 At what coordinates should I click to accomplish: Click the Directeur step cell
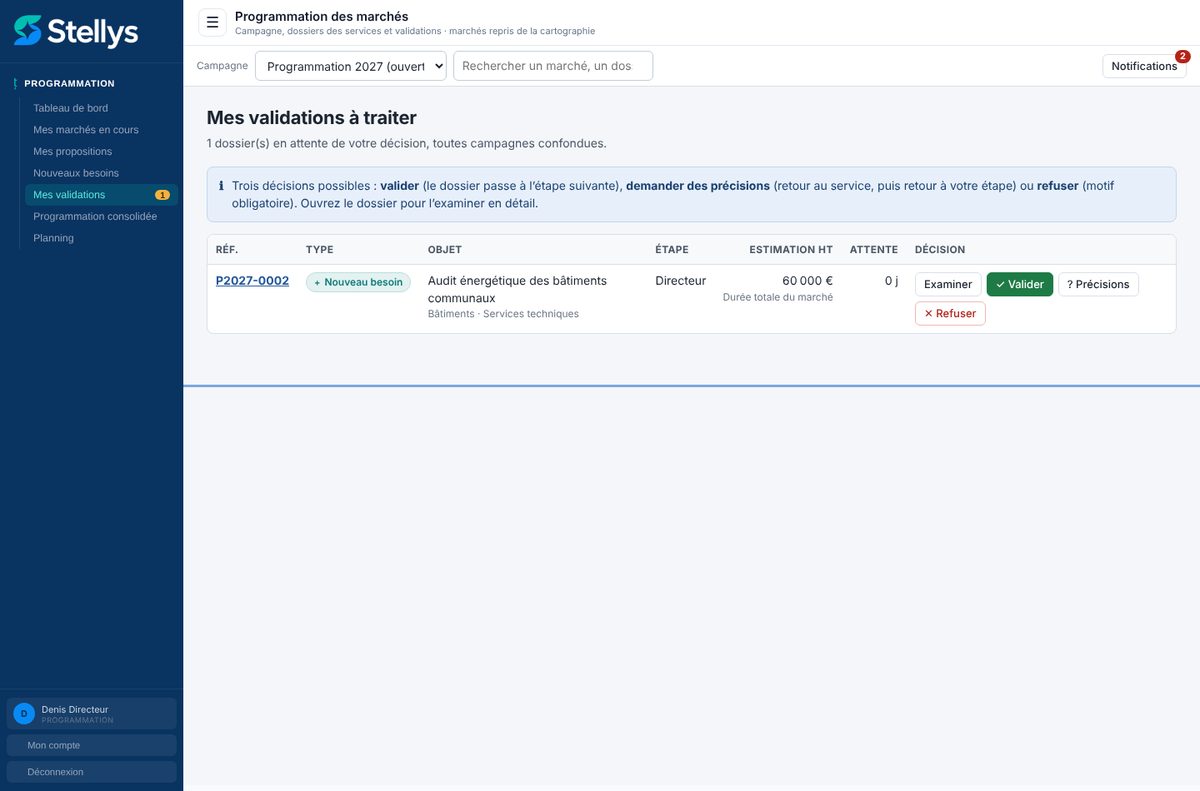681,281
